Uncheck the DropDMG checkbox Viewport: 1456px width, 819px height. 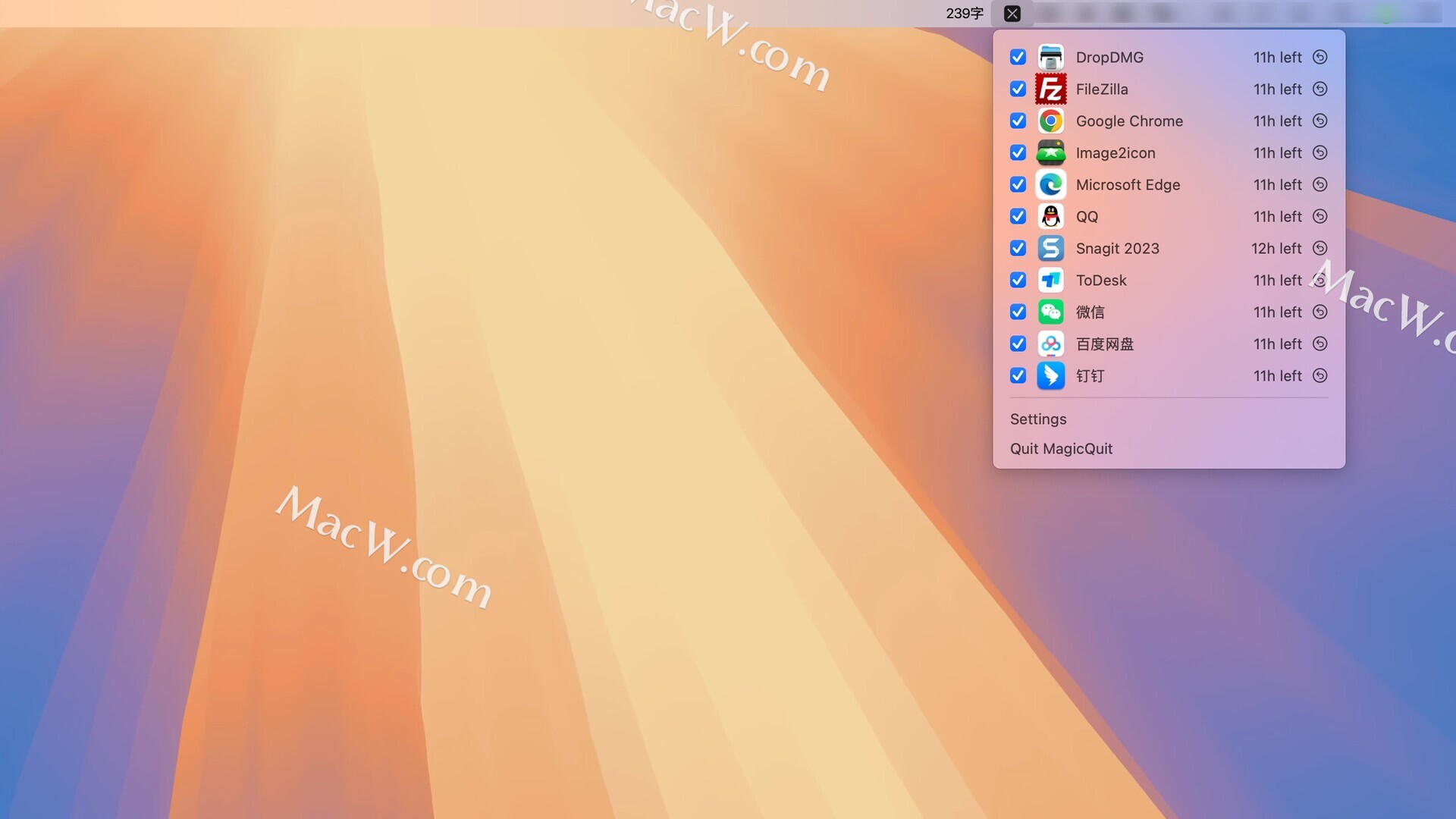1018,57
